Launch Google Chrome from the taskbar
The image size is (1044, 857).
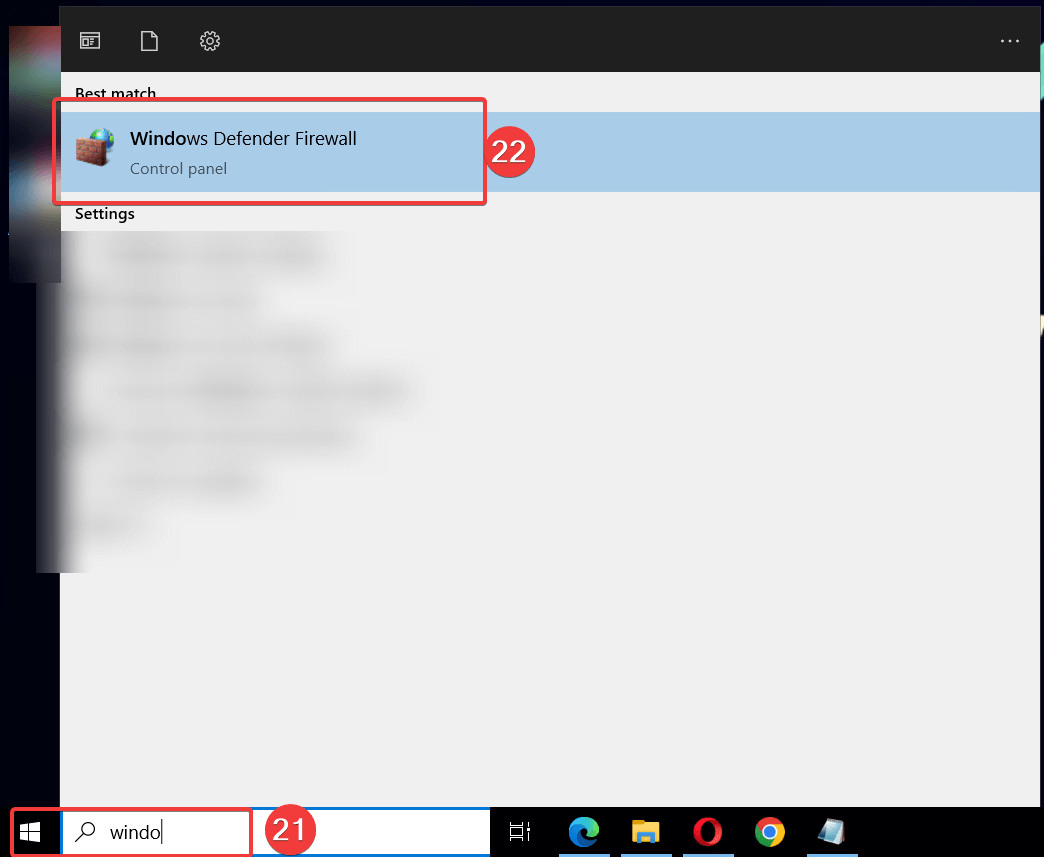tap(770, 832)
